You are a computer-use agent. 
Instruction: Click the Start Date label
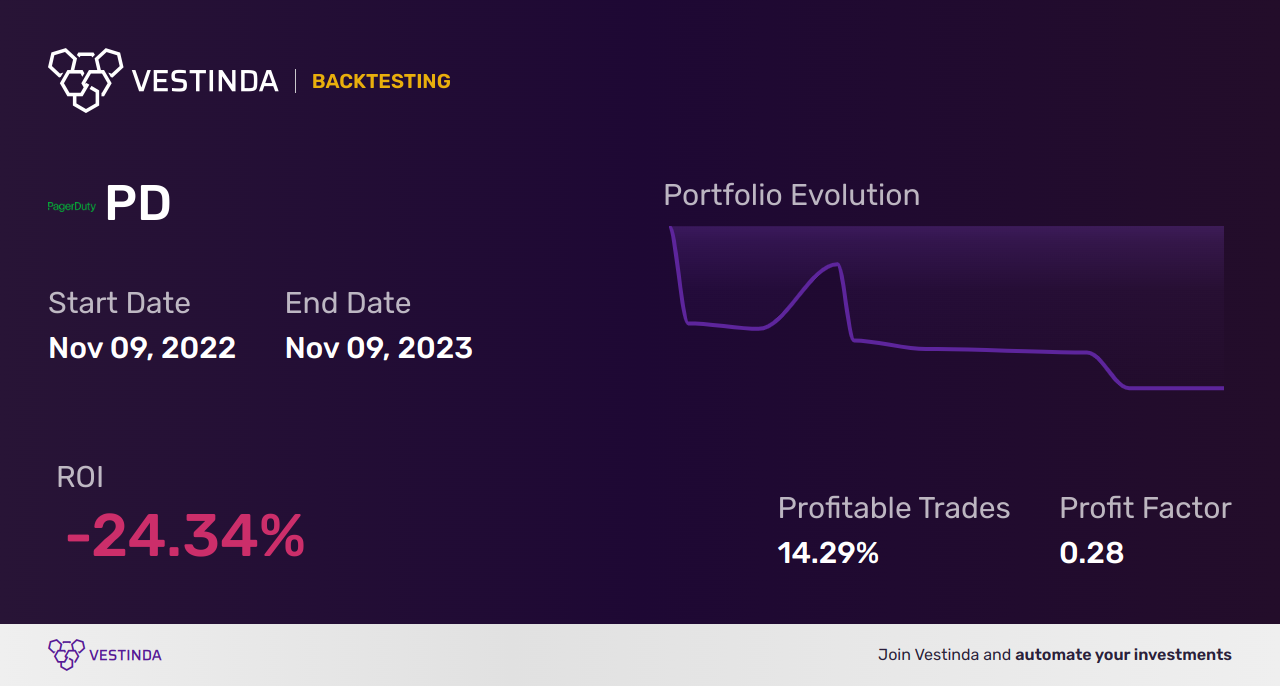coord(119,303)
